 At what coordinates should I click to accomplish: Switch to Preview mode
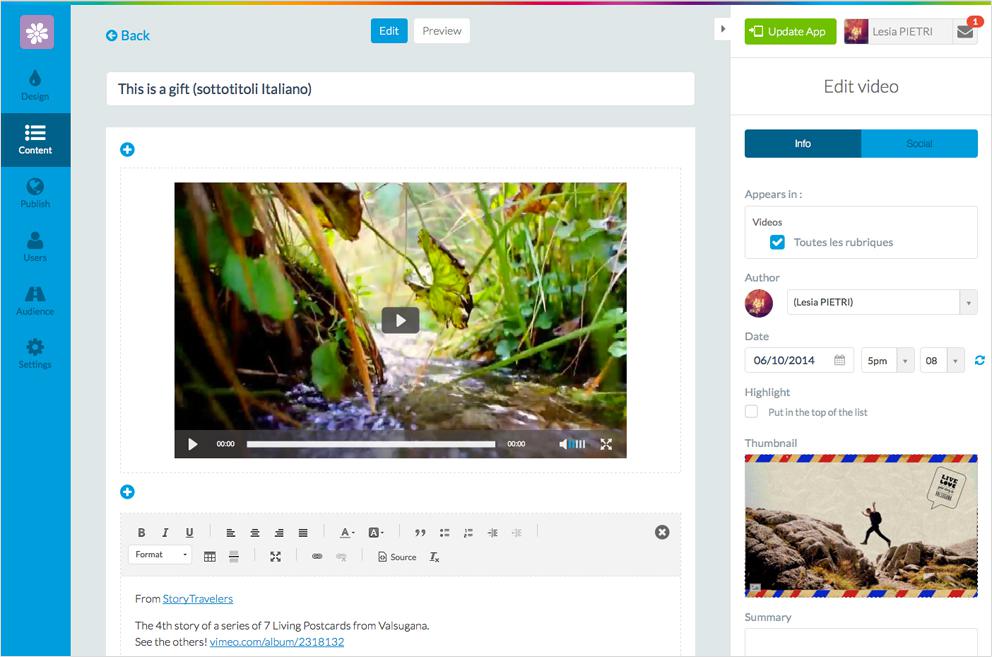pyautogui.click(x=441, y=31)
